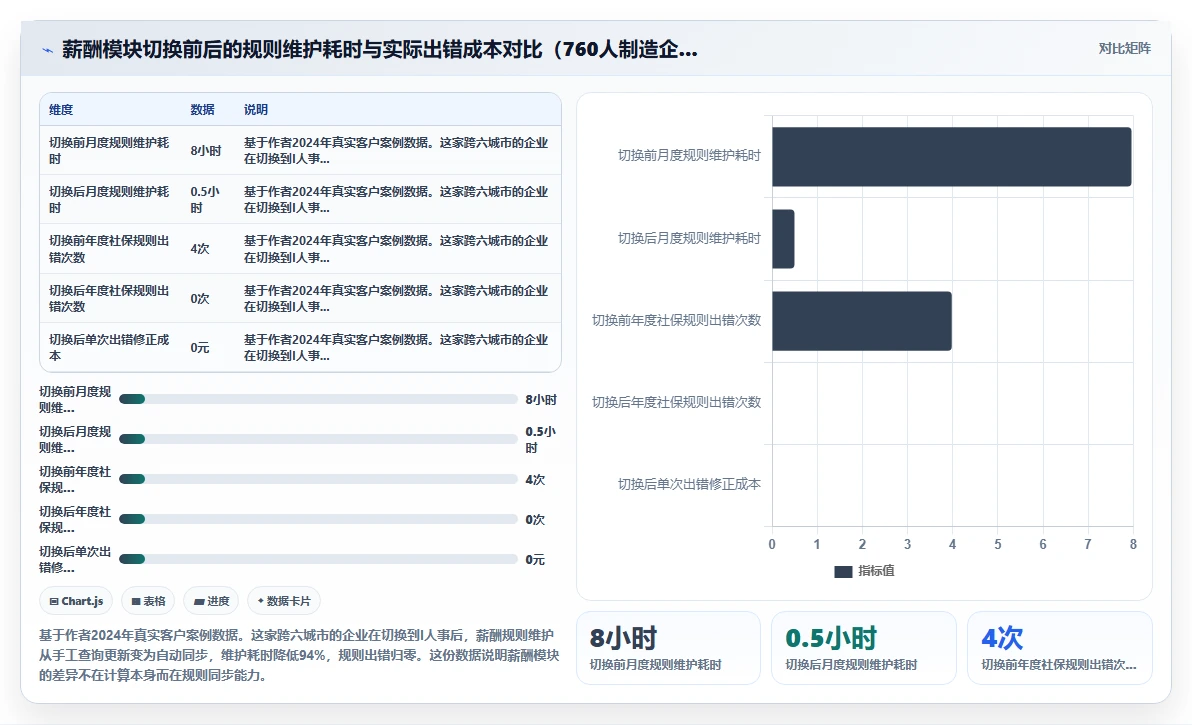
Task: Click the 数据 column header
Action: pyautogui.click(x=202, y=109)
